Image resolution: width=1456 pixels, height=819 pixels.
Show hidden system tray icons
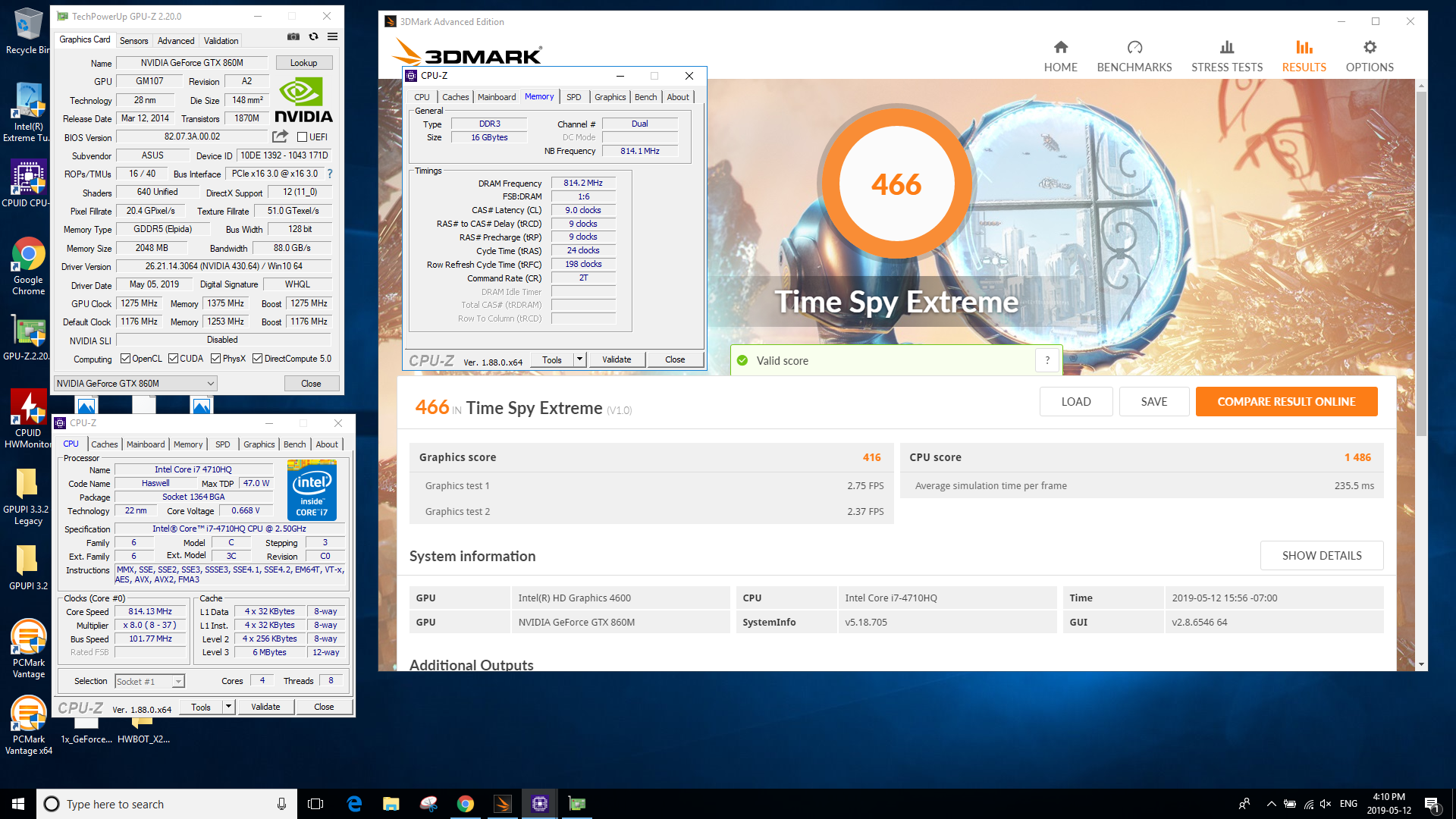click(x=1271, y=804)
